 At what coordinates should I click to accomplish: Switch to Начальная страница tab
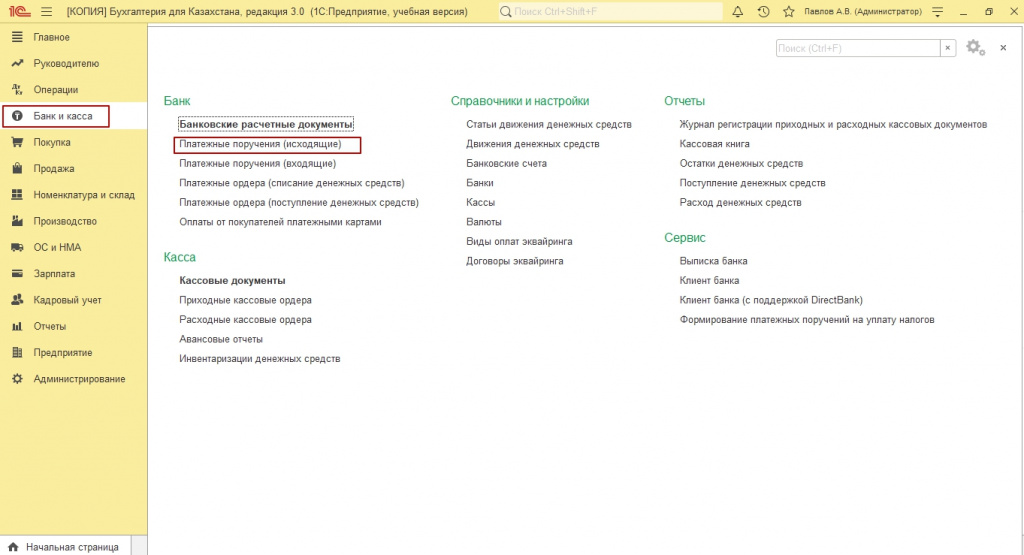65,547
